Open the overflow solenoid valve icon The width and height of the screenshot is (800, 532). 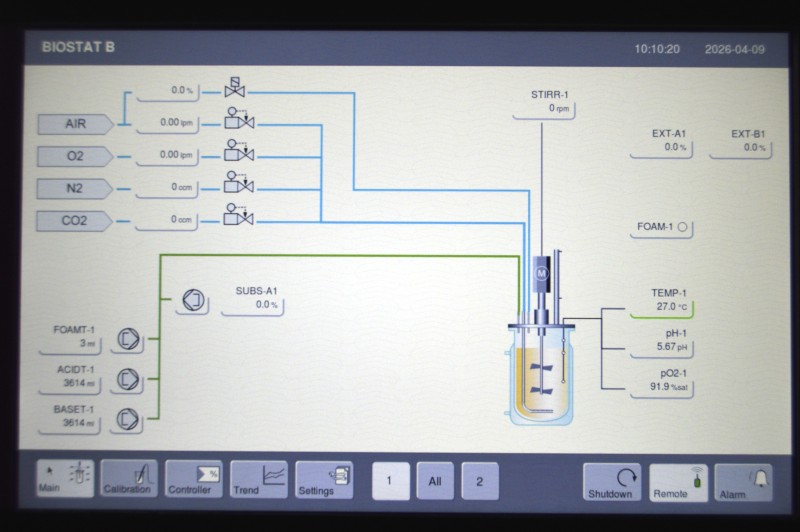(x=235, y=87)
